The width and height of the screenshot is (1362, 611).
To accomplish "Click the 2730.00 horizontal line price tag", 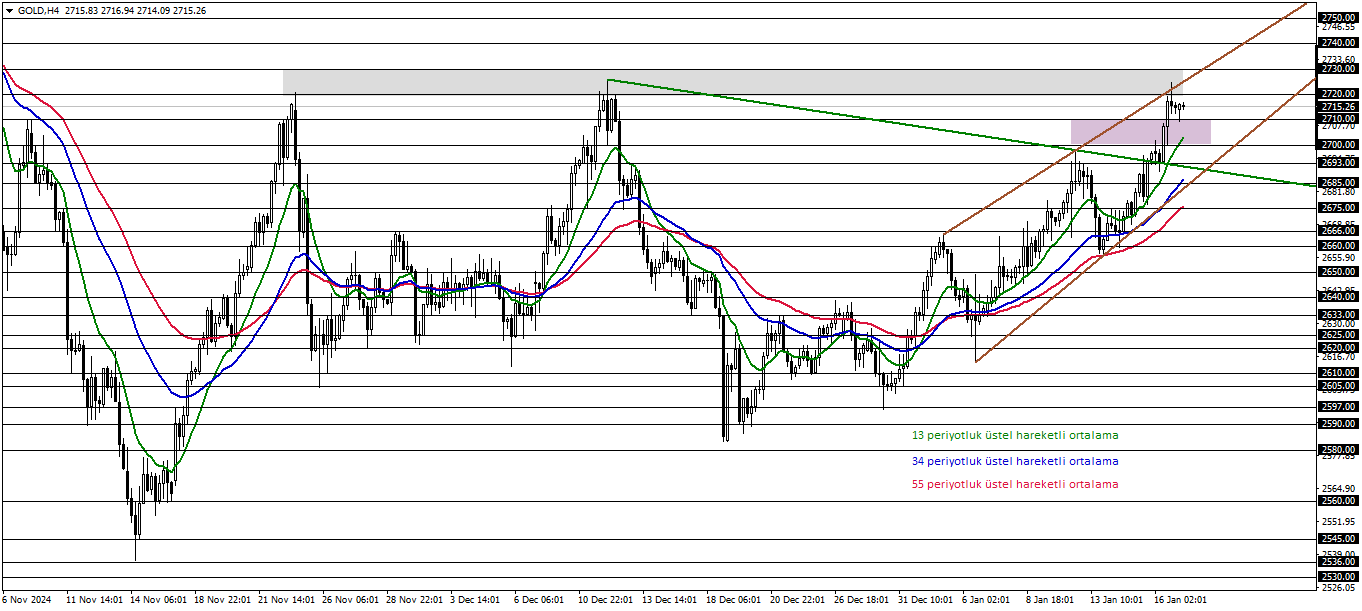I will 1338,69.
